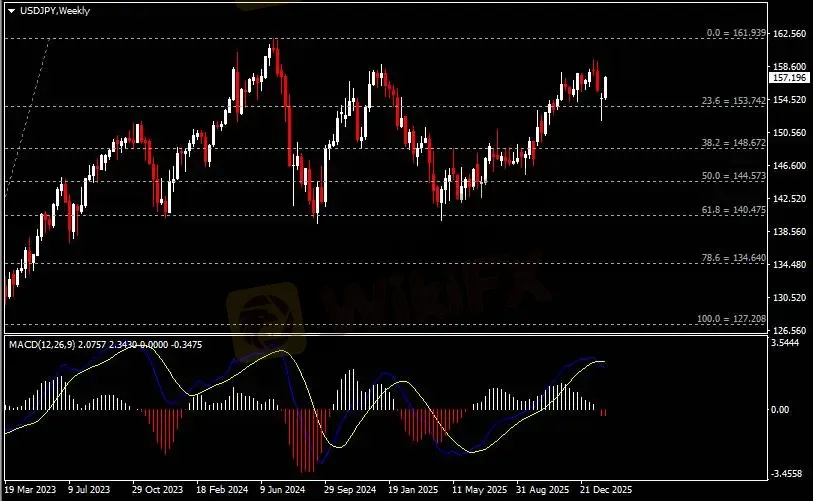Click 162.560 on the price scale
Screen dimensions: 813x501
[x=790, y=34]
